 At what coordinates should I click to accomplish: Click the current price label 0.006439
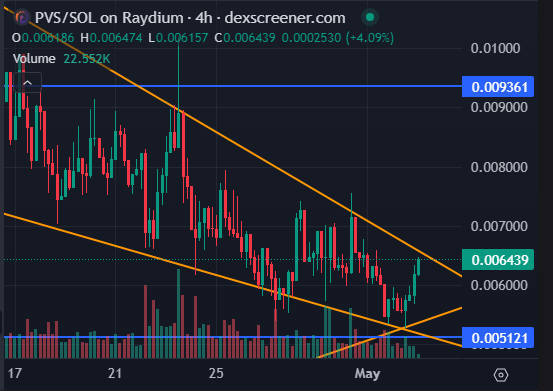(x=498, y=260)
